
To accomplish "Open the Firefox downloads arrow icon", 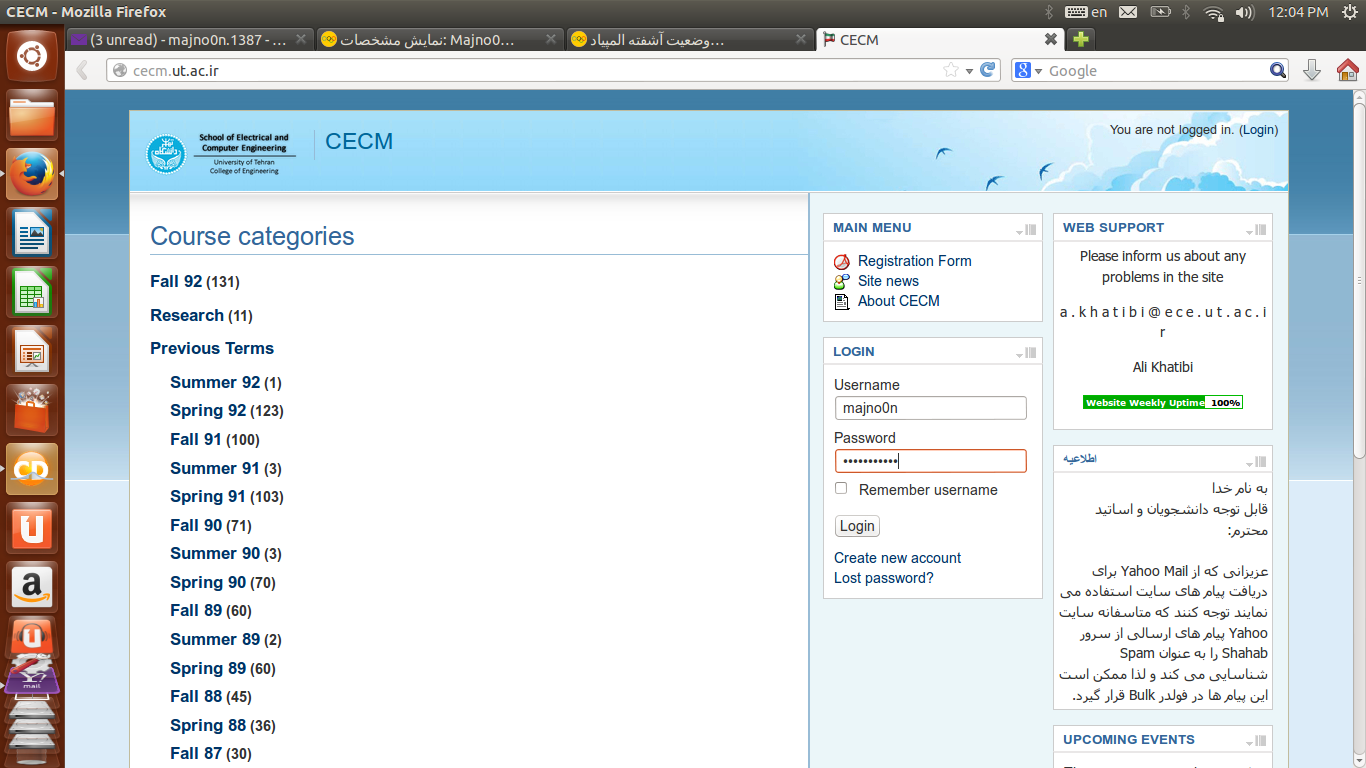I will point(1312,70).
